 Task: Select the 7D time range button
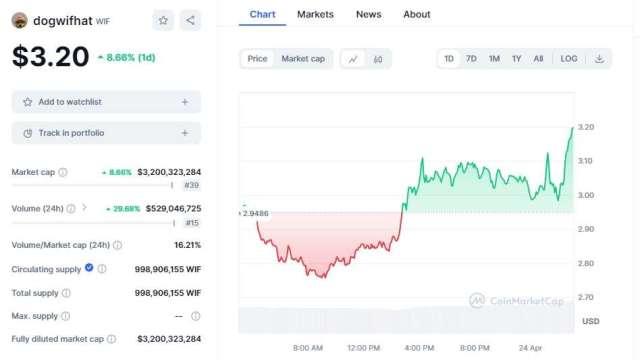click(x=471, y=59)
